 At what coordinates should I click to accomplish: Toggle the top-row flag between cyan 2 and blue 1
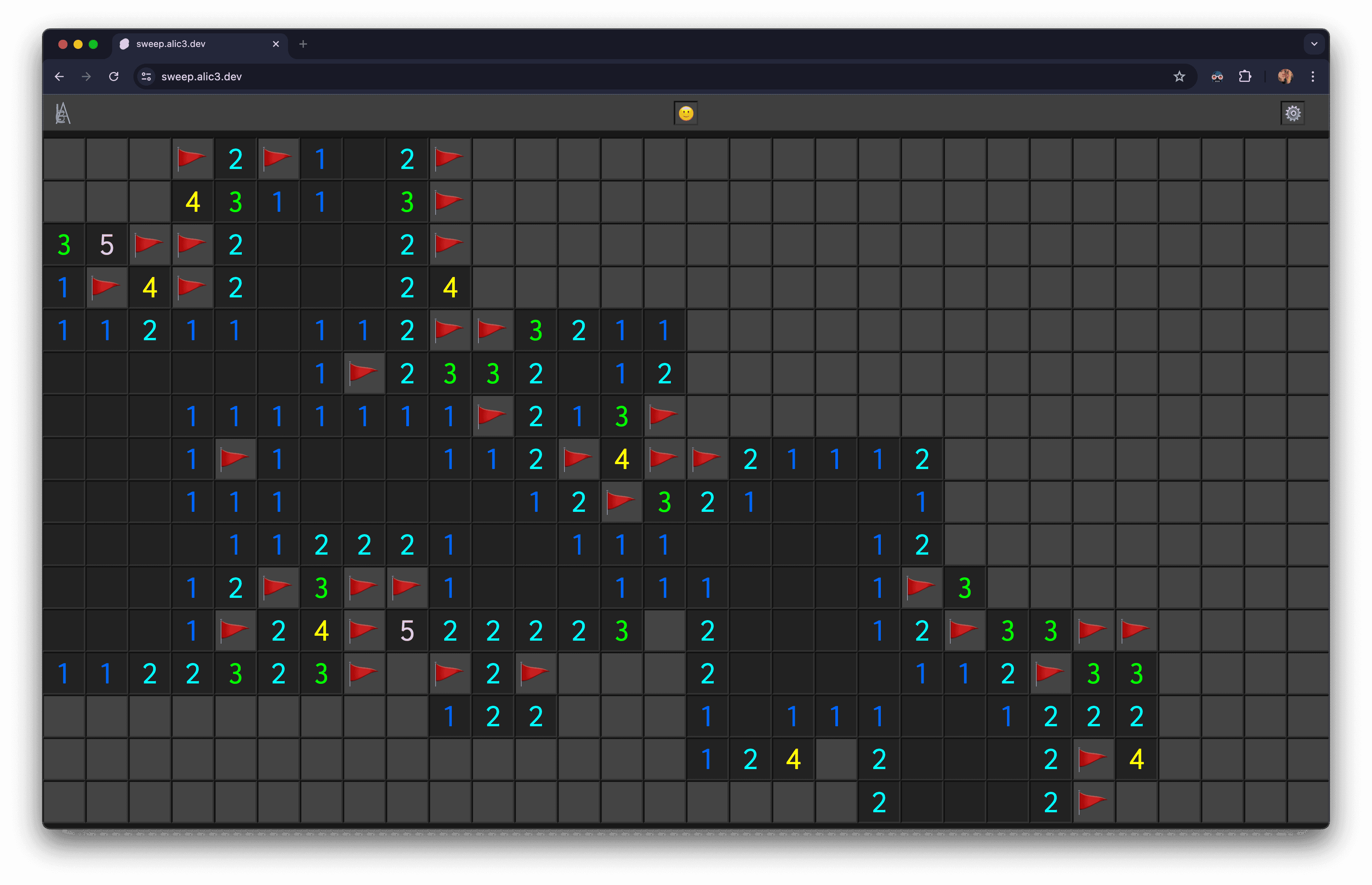[278, 159]
